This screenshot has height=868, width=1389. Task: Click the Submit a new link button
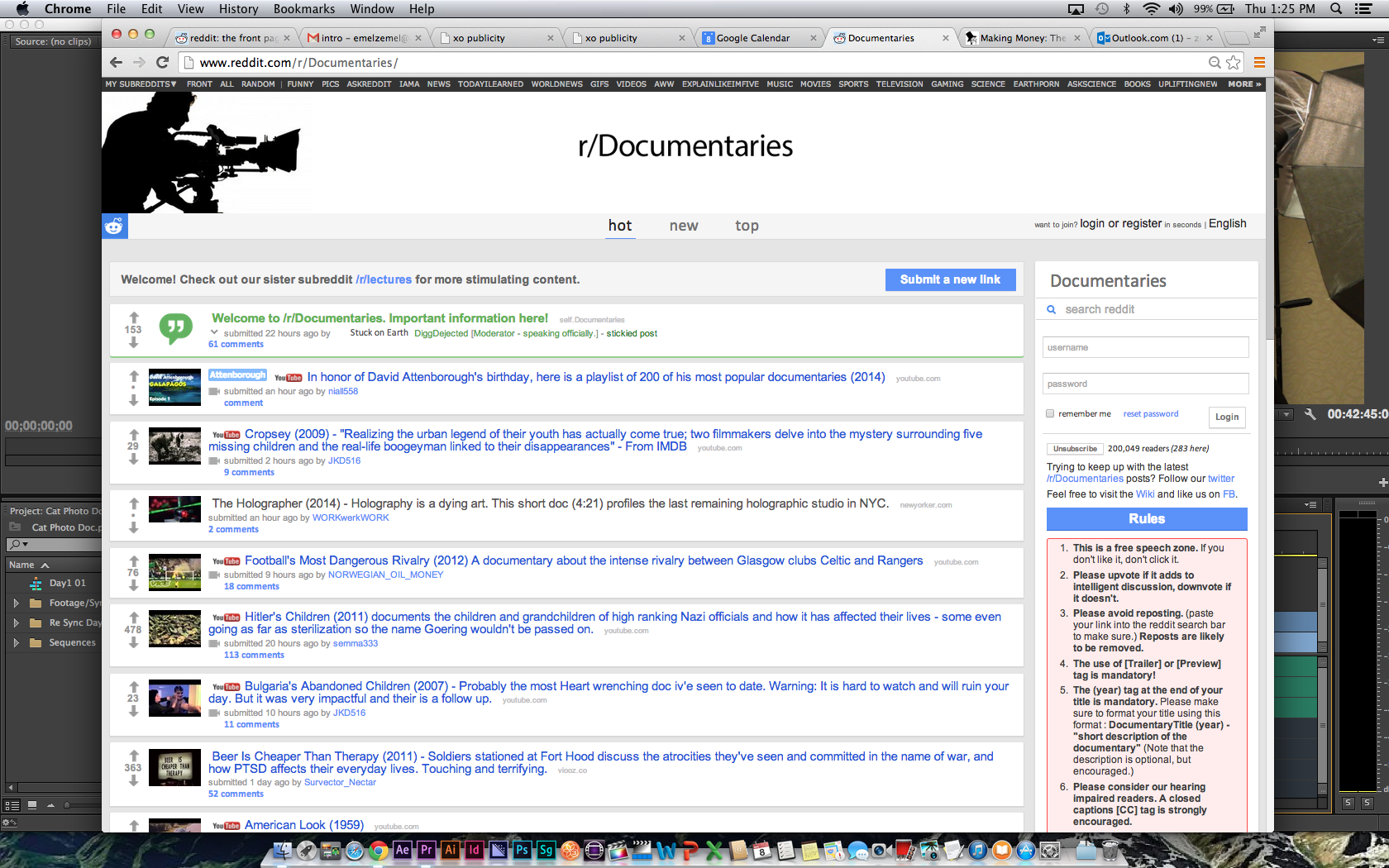click(950, 279)
